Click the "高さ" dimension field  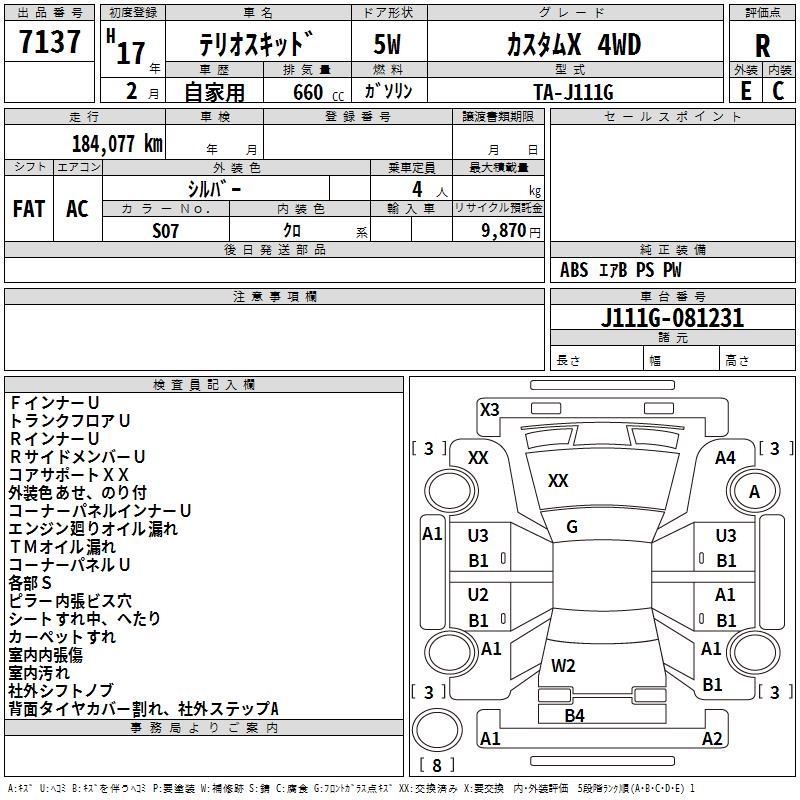757,360
